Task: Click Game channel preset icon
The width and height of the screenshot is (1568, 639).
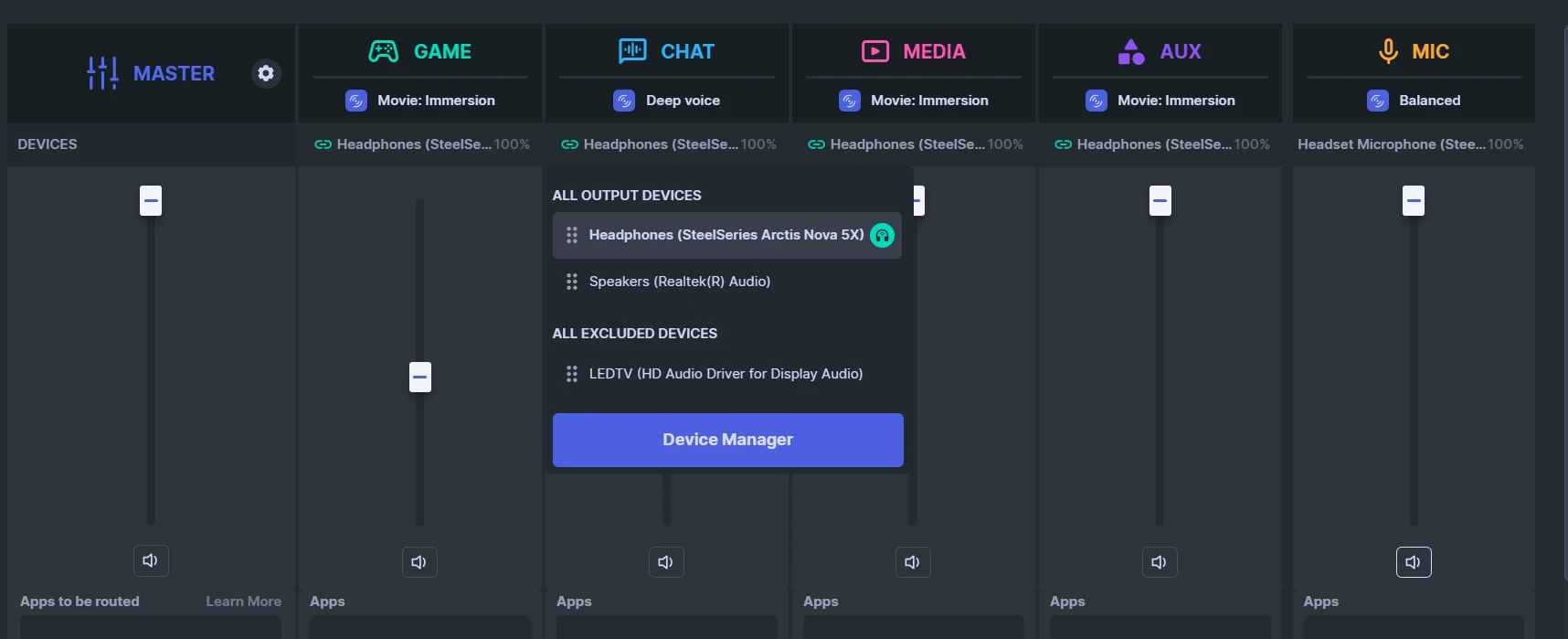Action: (x=356, y=101)
